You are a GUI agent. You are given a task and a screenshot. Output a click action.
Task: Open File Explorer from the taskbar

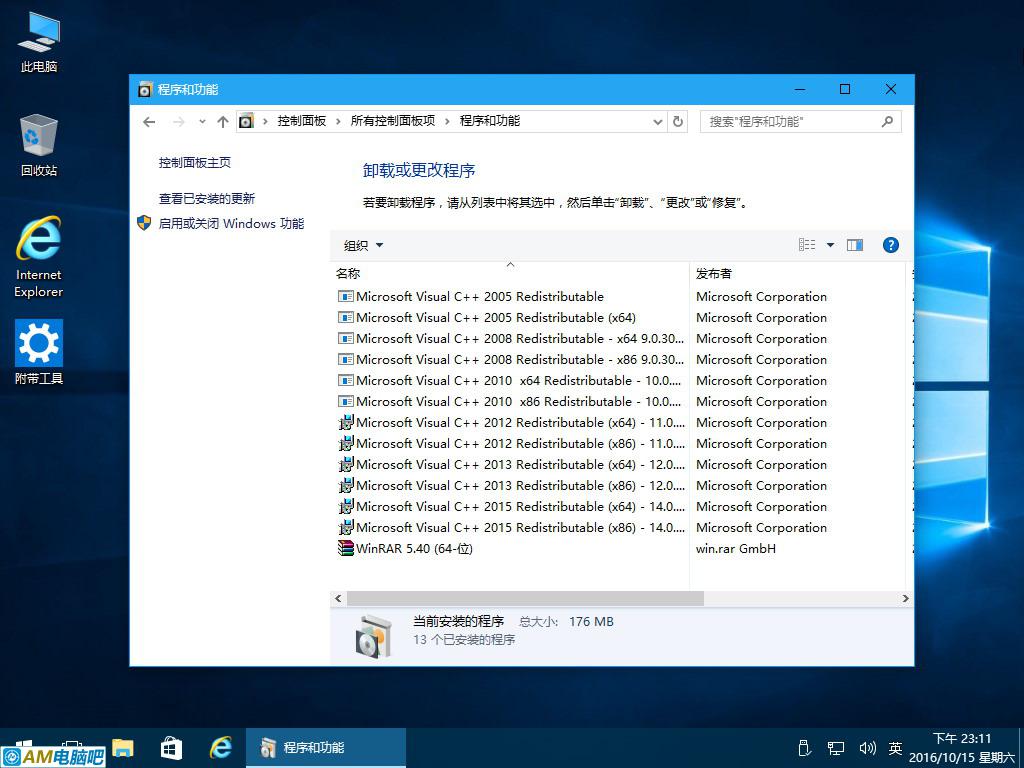point(123,748)
